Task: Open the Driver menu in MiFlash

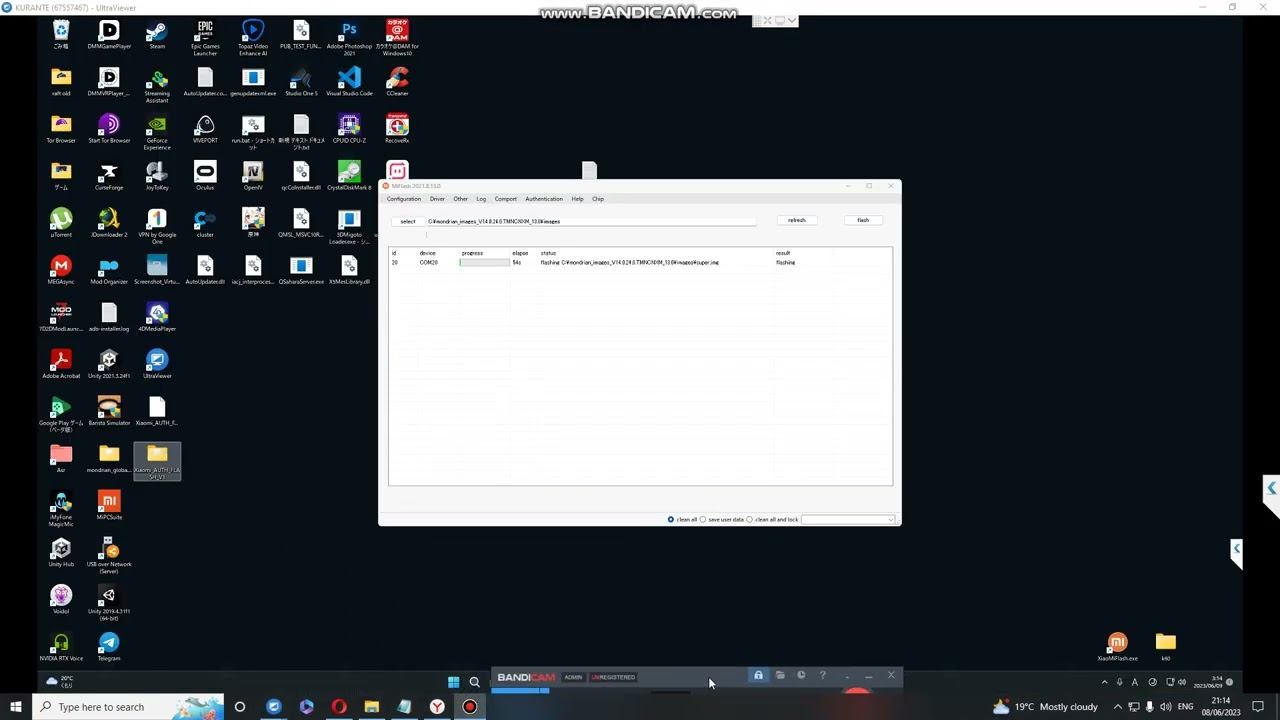Action: point(437,199)
